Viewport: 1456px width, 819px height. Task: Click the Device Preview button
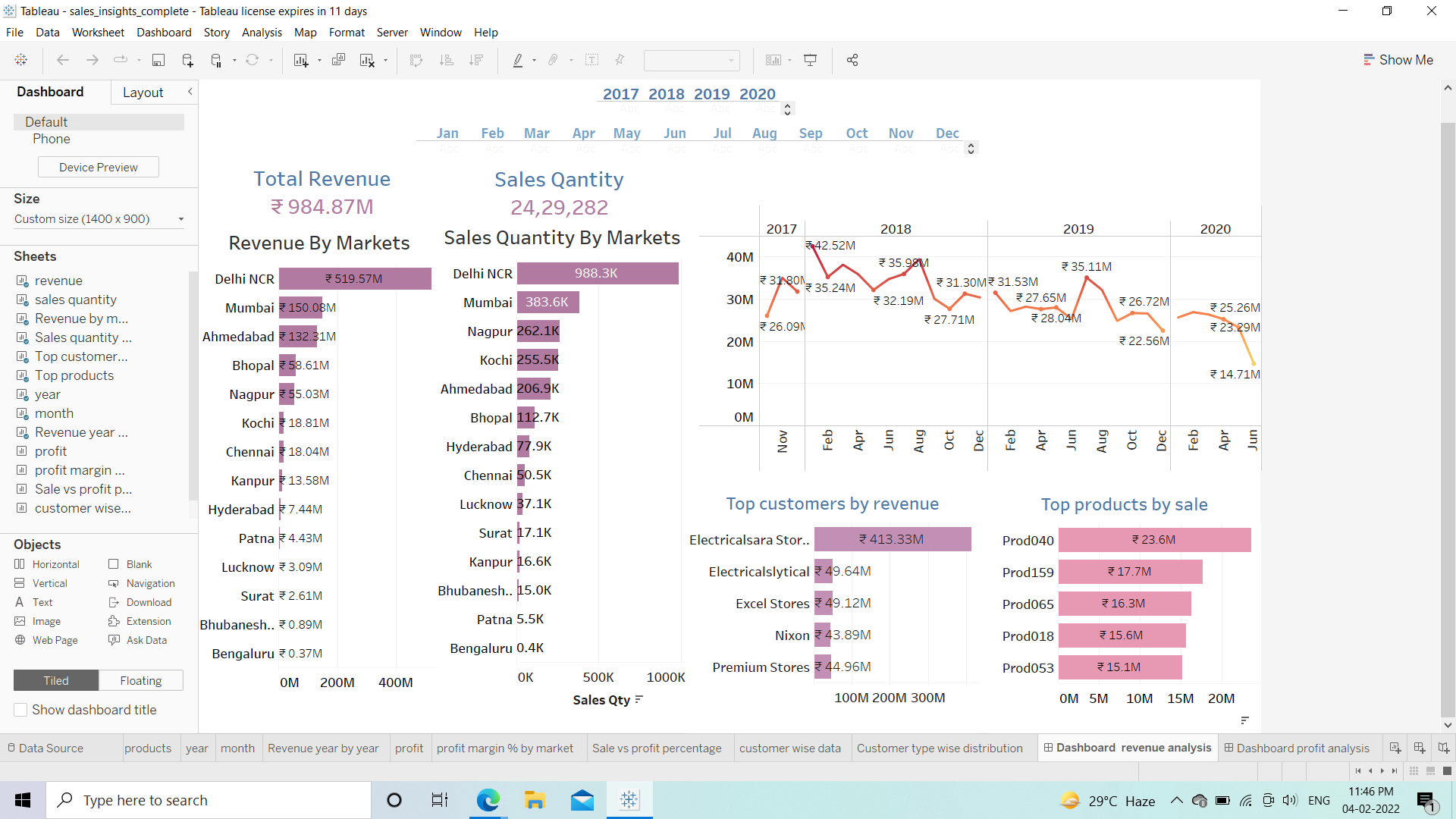point(99,167)
